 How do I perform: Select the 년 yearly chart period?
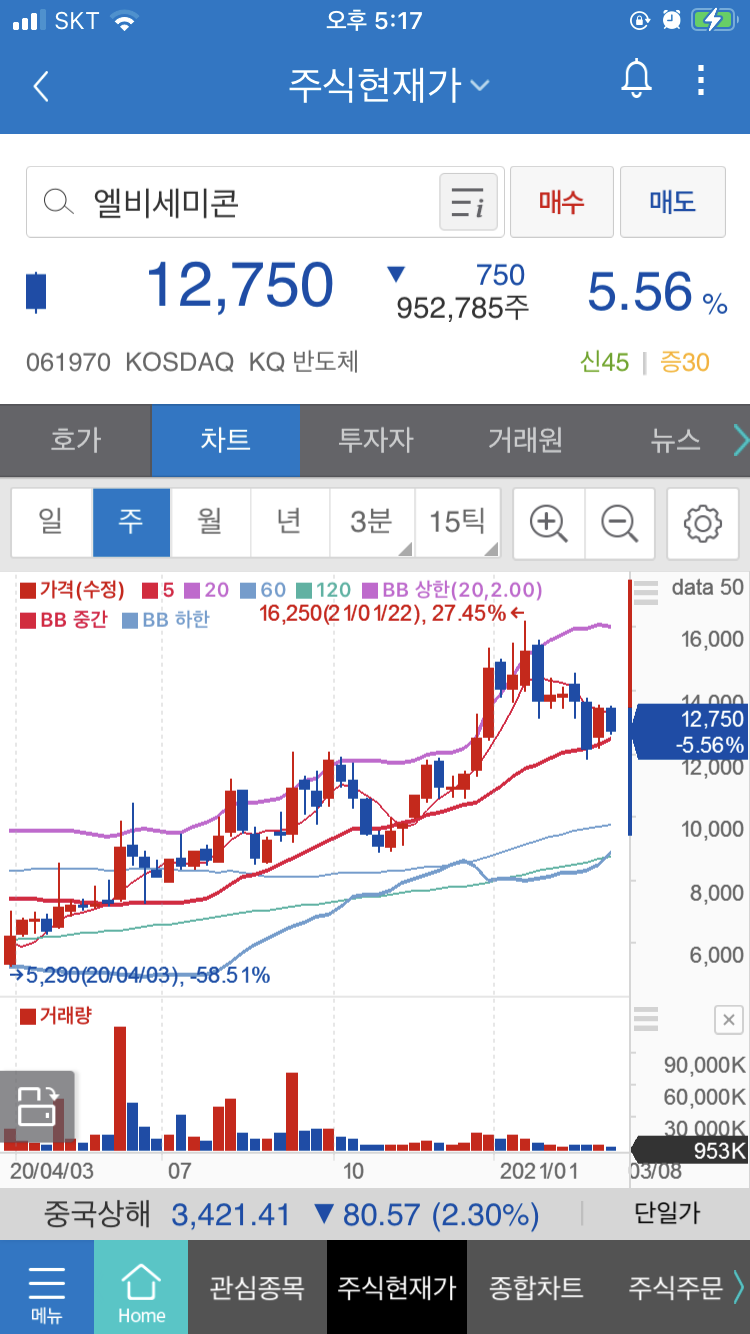coord(289,522)
